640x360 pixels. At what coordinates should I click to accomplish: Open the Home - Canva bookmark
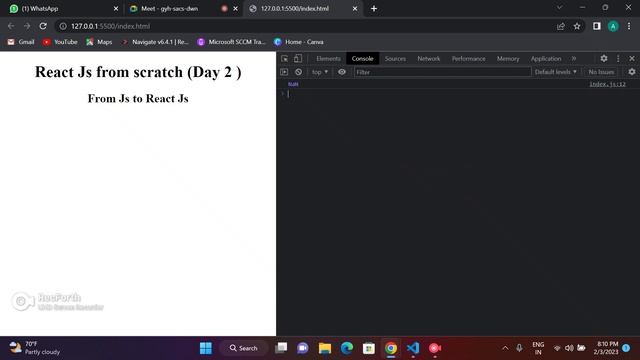299,42
